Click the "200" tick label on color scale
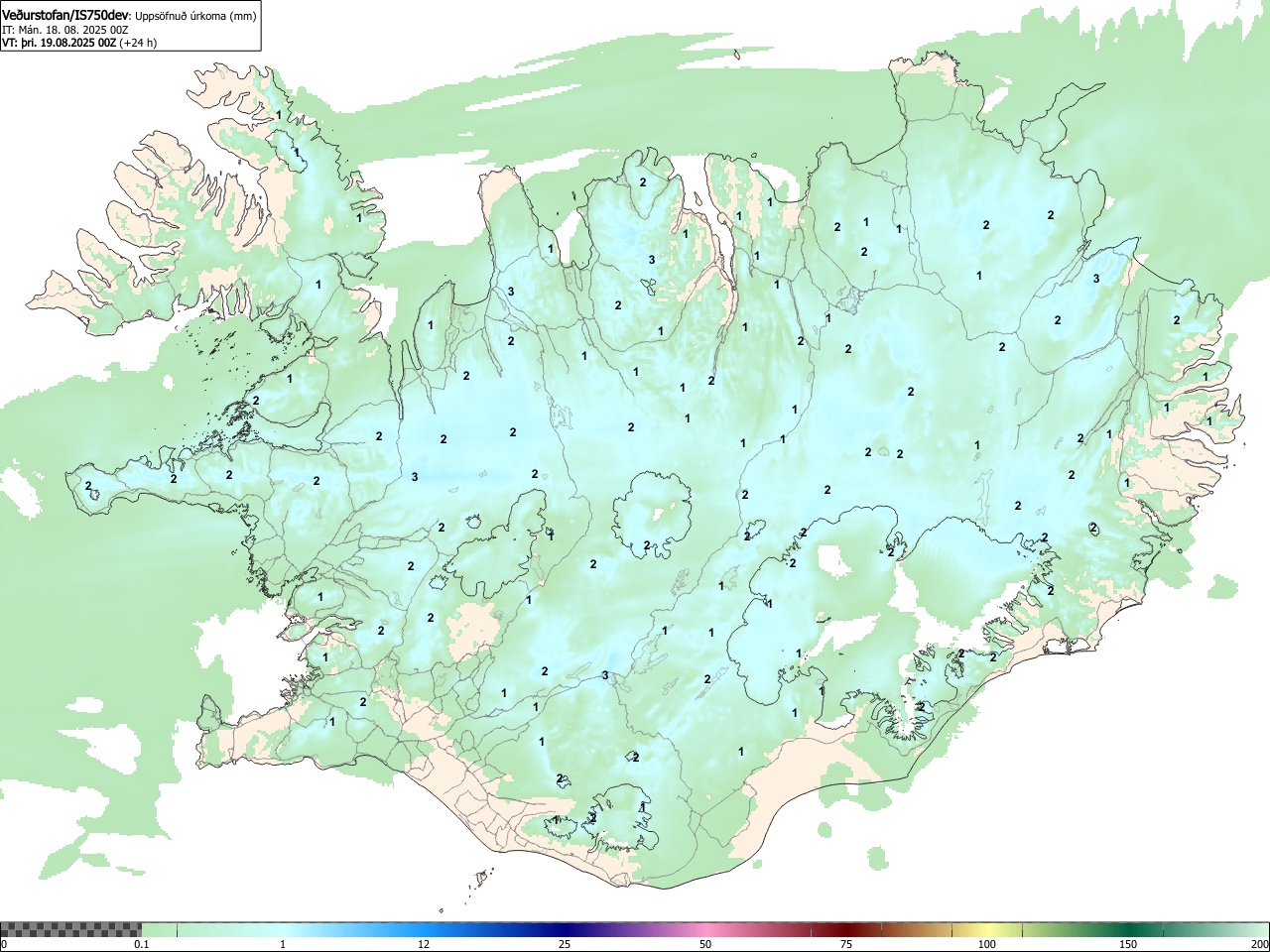 tap(1259, 944)
